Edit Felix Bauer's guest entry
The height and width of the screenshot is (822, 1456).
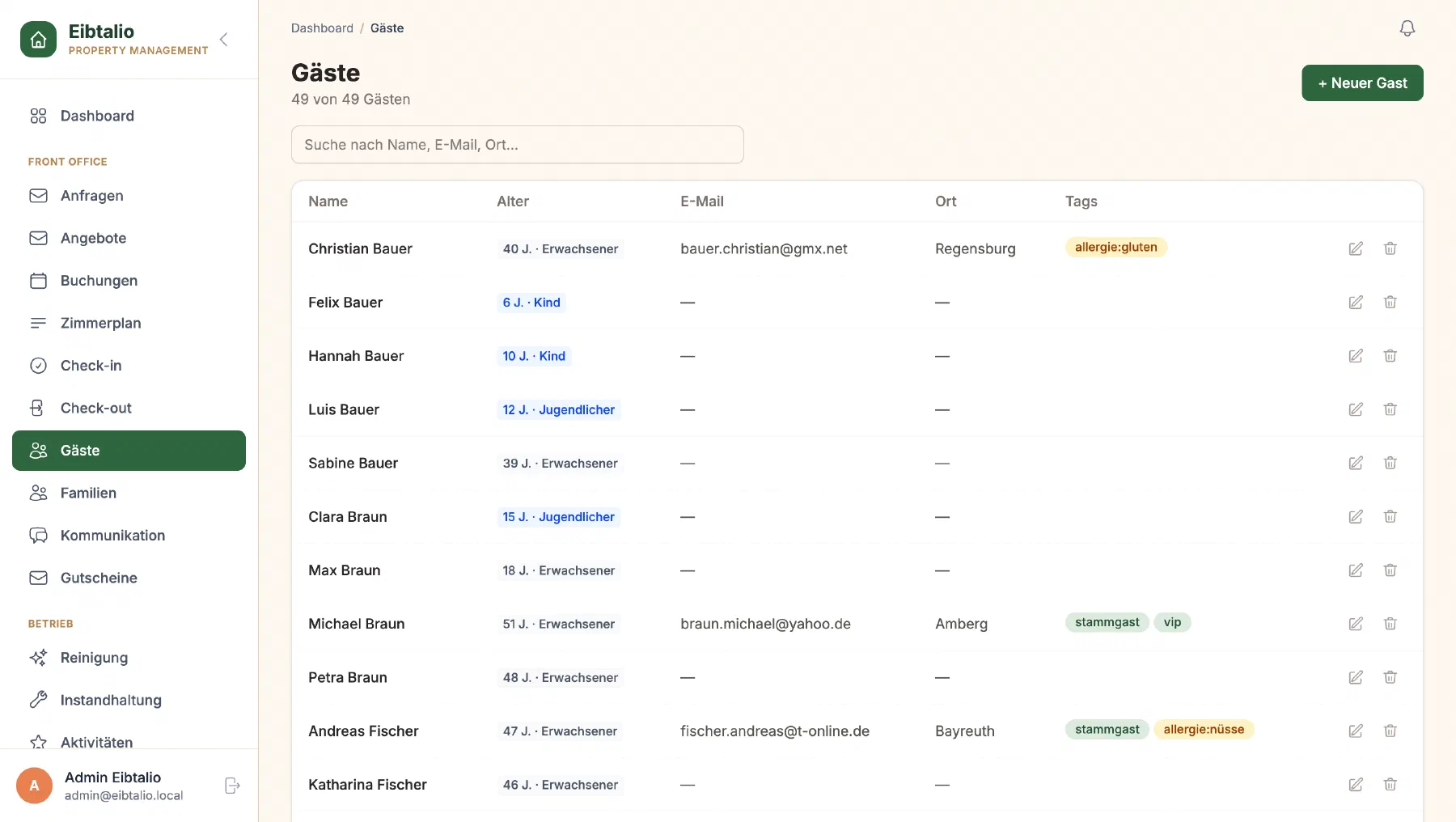[1356, 302]
